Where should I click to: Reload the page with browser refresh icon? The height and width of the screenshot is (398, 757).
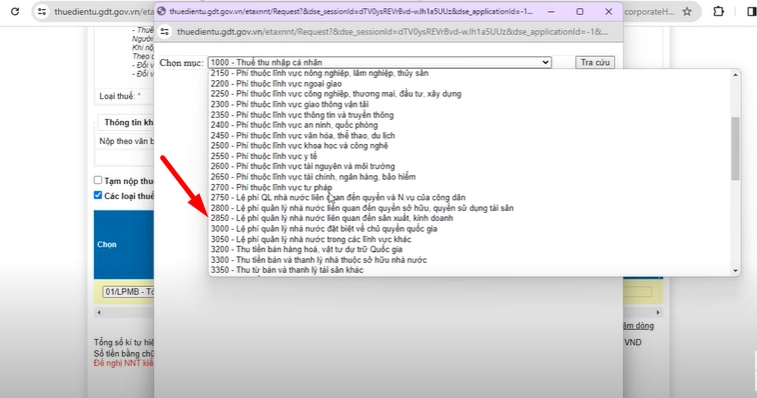(x=15, y=11)
